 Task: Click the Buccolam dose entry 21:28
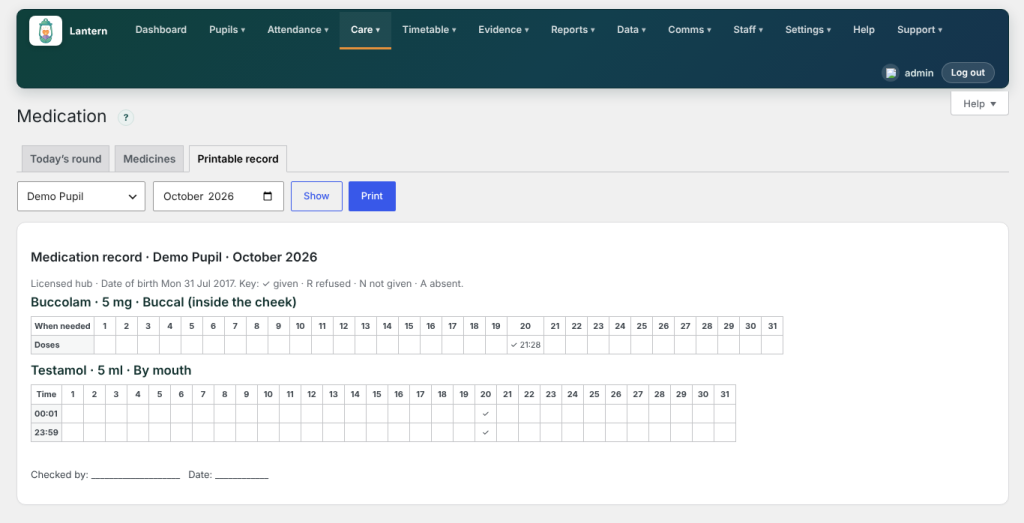[525, 345]
